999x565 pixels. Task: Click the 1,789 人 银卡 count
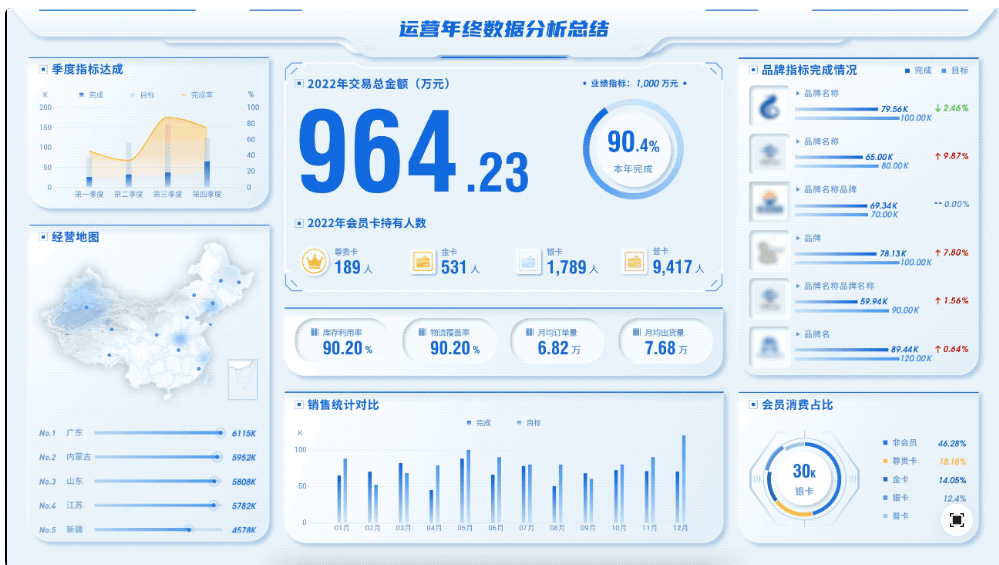tap(572, 268)
